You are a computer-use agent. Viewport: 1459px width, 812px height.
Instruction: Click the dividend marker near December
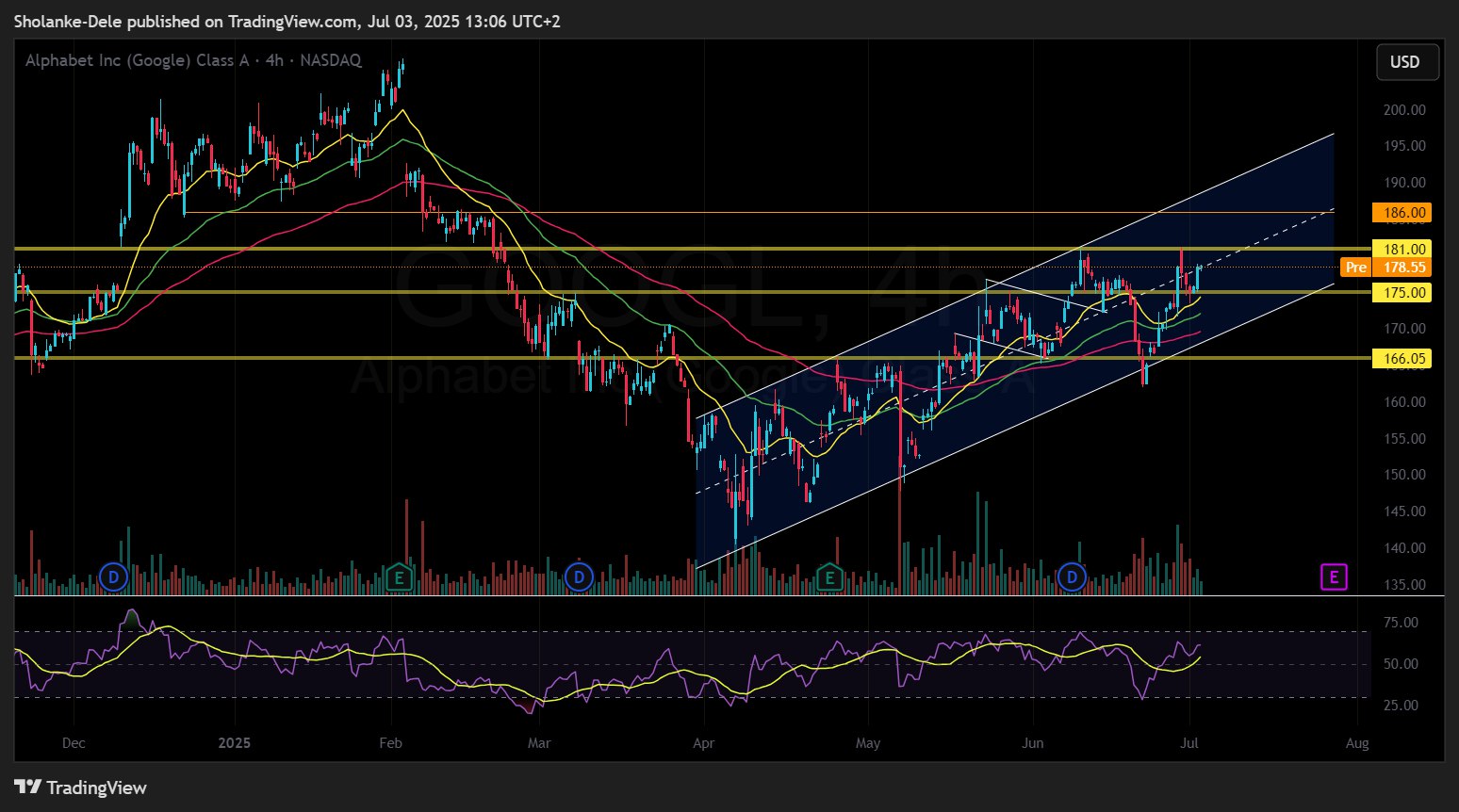pyautogui.click(x=113, y=577)
